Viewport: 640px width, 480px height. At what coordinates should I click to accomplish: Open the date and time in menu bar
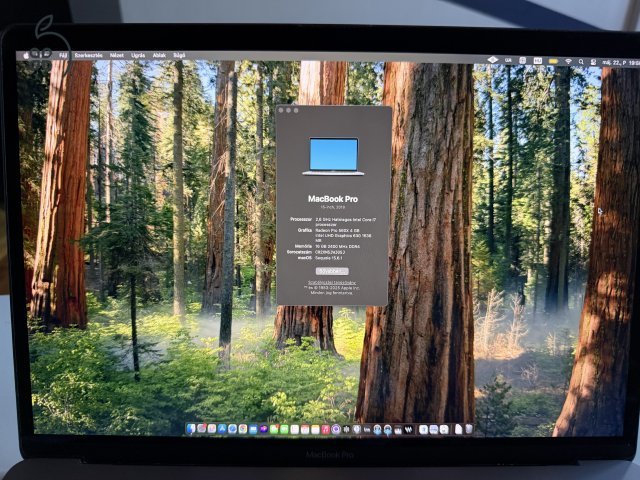click(620, 63)
